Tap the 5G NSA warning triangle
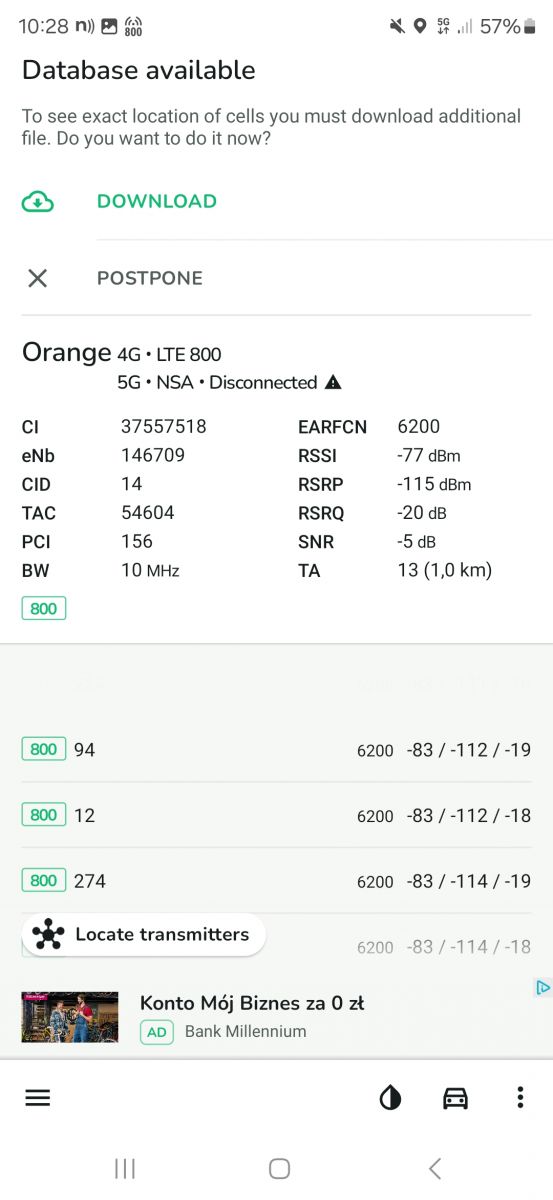Viewport: 553px width, 1200px height. [333, 382]
